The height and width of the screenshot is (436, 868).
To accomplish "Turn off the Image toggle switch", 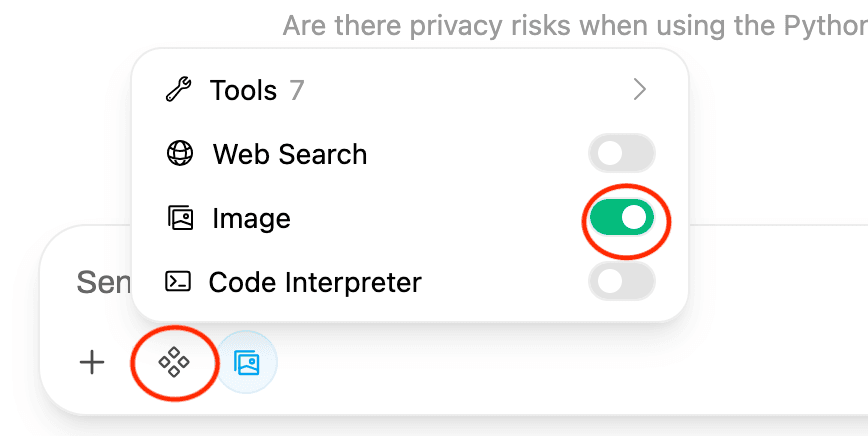I will 621,218.
